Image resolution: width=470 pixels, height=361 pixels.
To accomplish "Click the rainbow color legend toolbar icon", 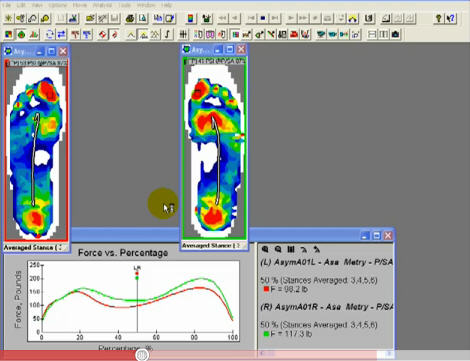I will (x=190, y=18).
